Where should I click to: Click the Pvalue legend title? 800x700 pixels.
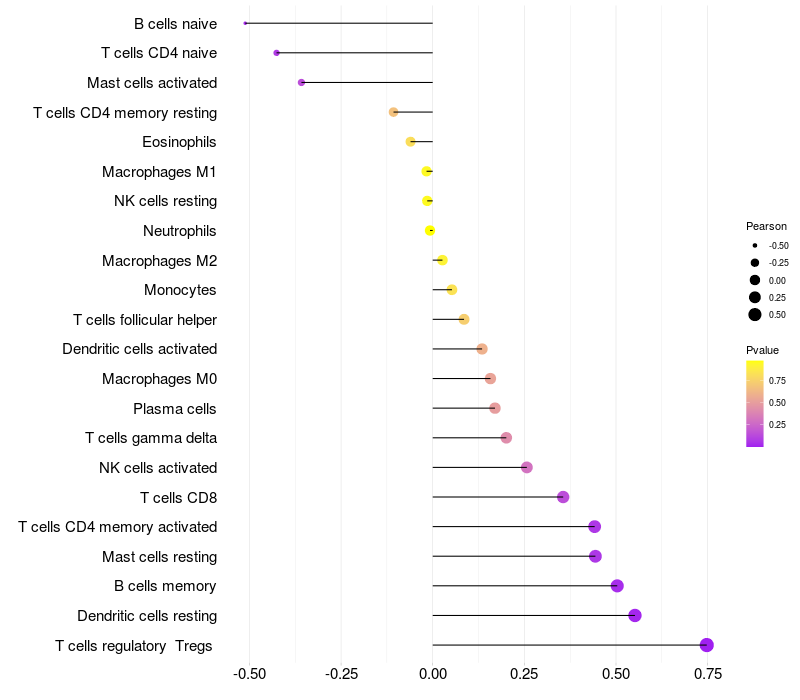(762, 350)
